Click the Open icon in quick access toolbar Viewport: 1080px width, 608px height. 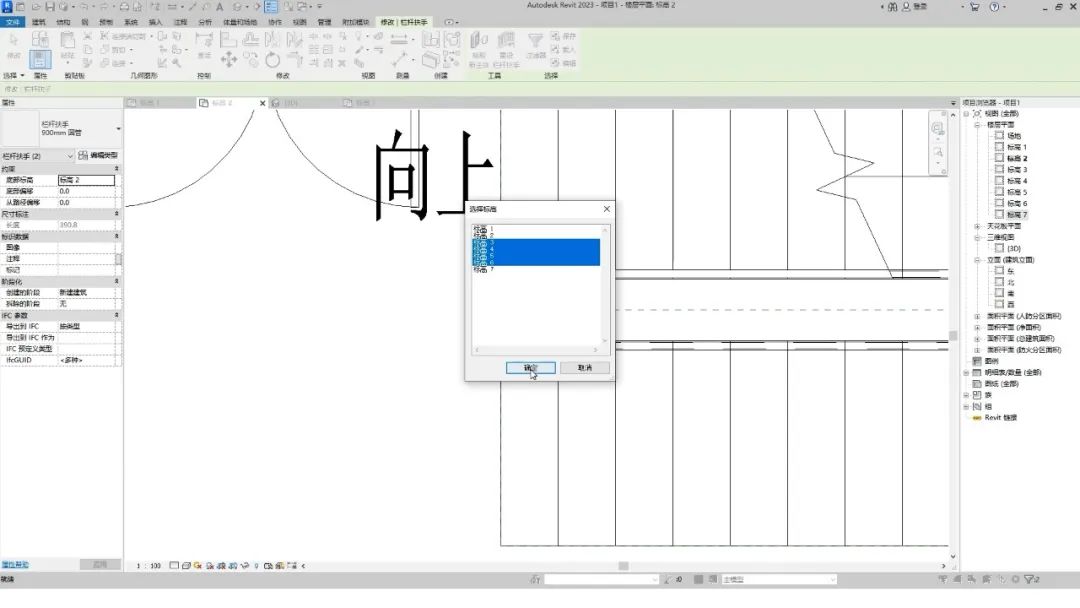(x=34, y=6)
